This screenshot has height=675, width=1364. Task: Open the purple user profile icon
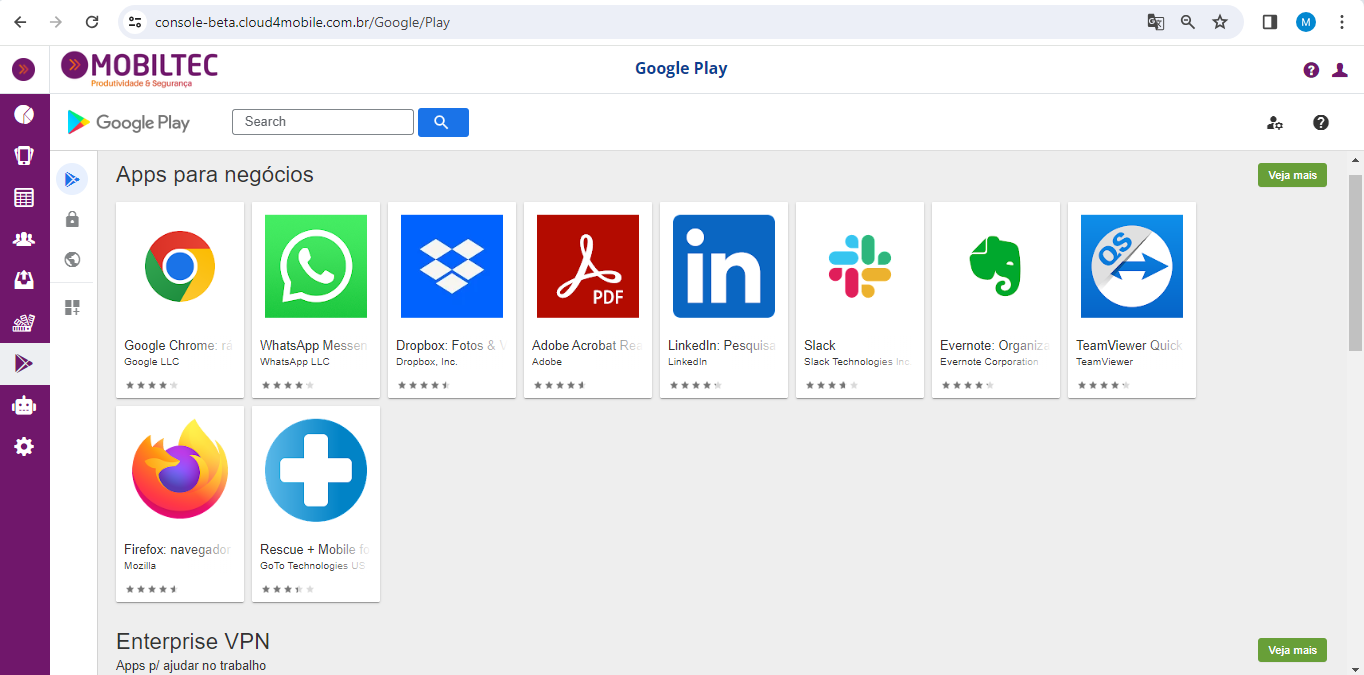pyautogui.click(x=1340, y=70)
